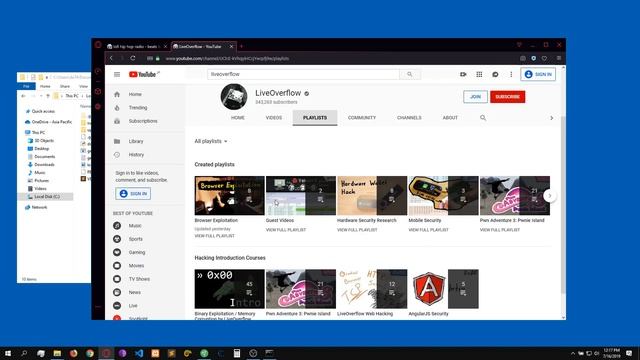Open the AngularJS Security playlist thumbnail
This screenshot has width=640, height=360.
(x=443, y=289)
